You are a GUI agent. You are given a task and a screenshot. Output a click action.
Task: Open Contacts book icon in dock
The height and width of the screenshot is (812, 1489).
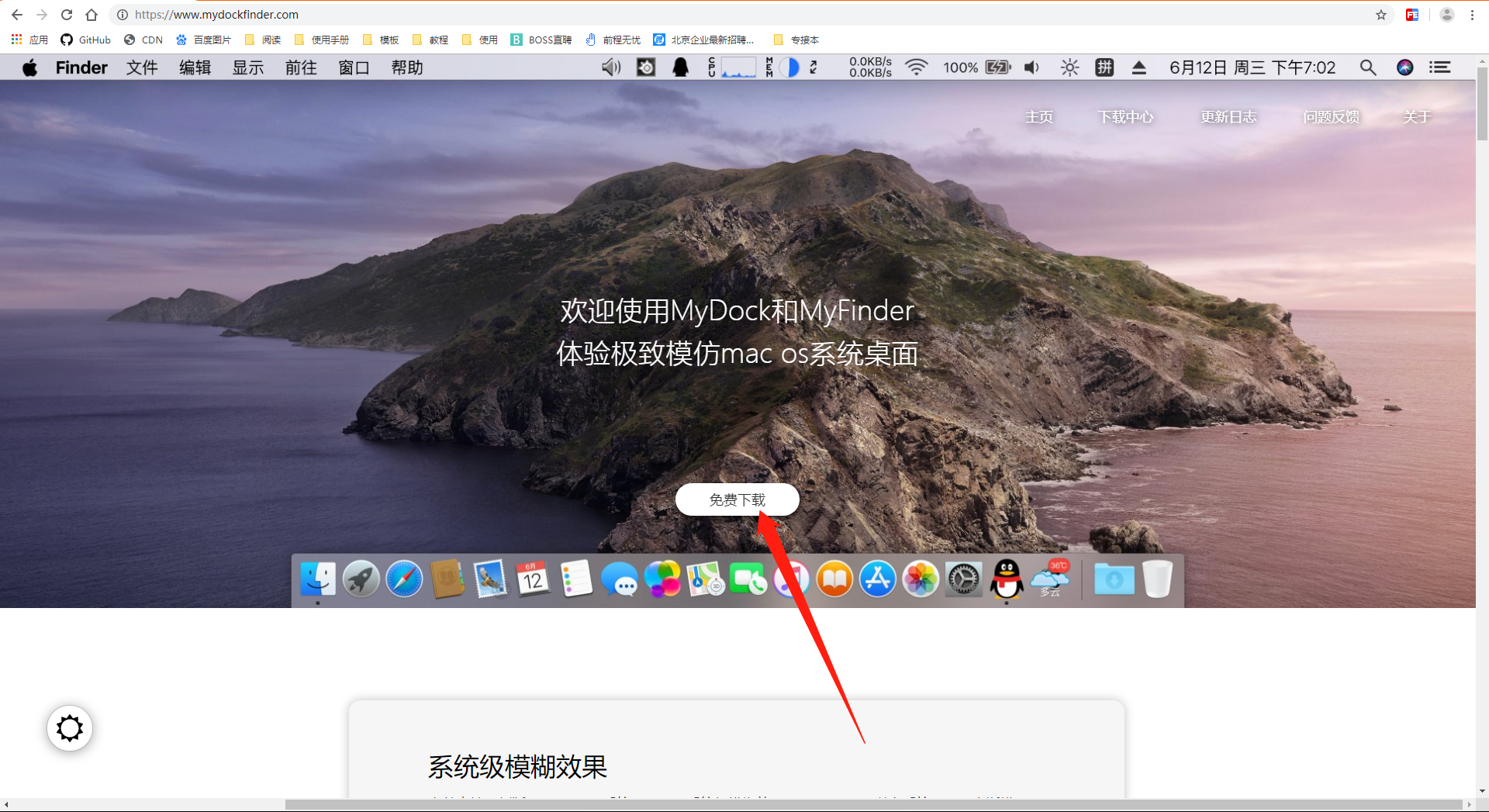point(447,579)
